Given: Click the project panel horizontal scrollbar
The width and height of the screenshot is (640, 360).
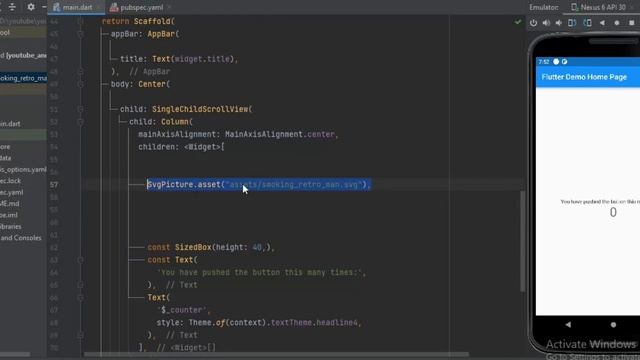Looking at the screenshot, I should [x=15, y=354].
